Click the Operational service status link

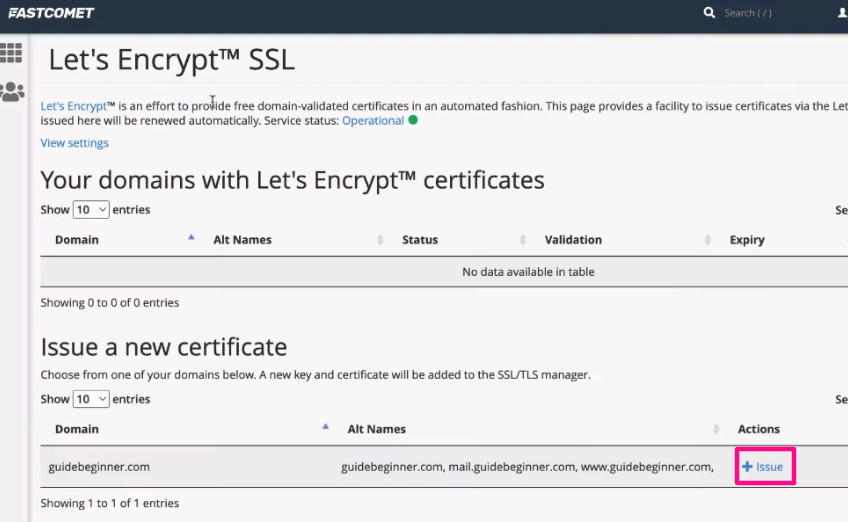click(x=373, y=121)
